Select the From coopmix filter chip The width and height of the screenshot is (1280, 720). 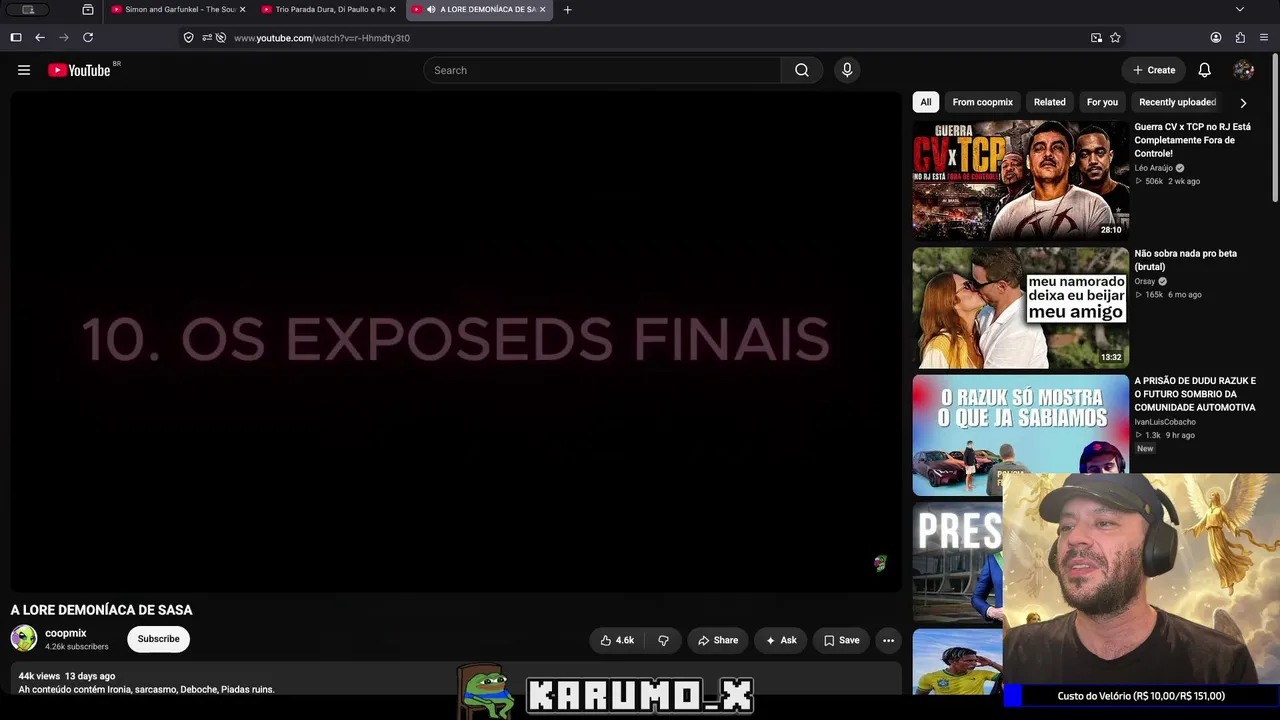pyautogui.click(x=983, y=102)
